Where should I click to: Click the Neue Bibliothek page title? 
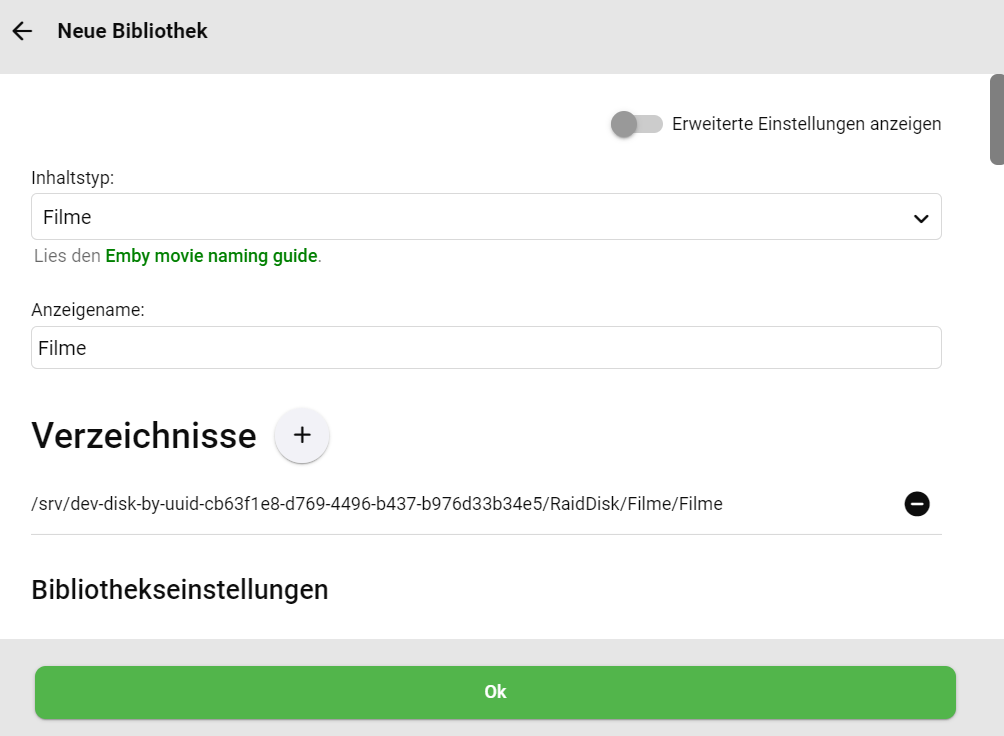[133, 31]
